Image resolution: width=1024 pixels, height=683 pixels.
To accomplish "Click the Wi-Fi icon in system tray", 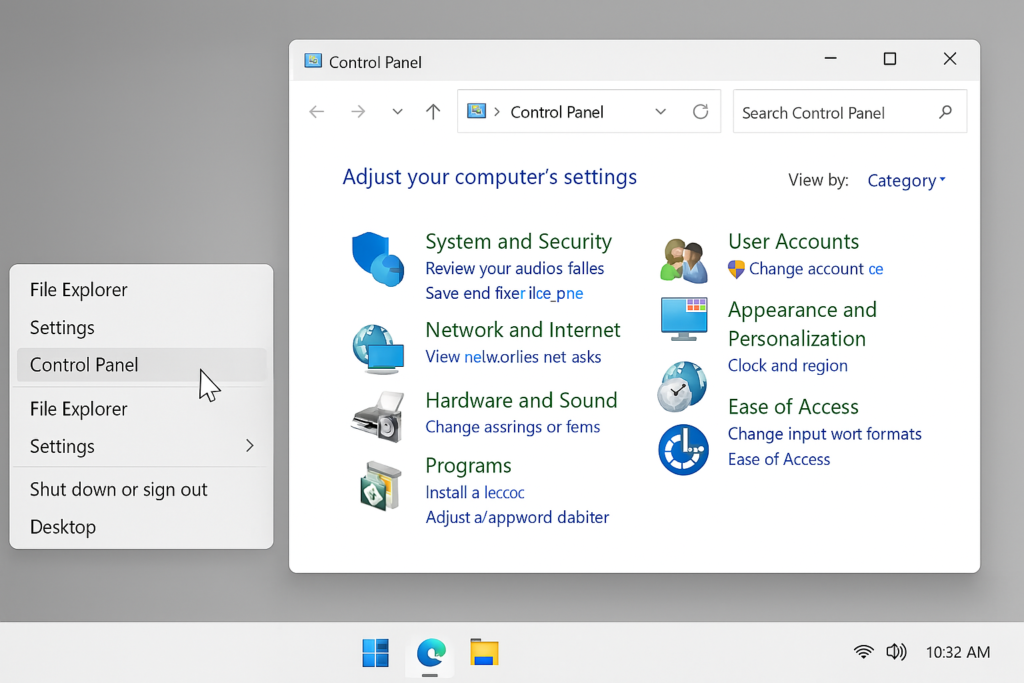I will (863, 652).
